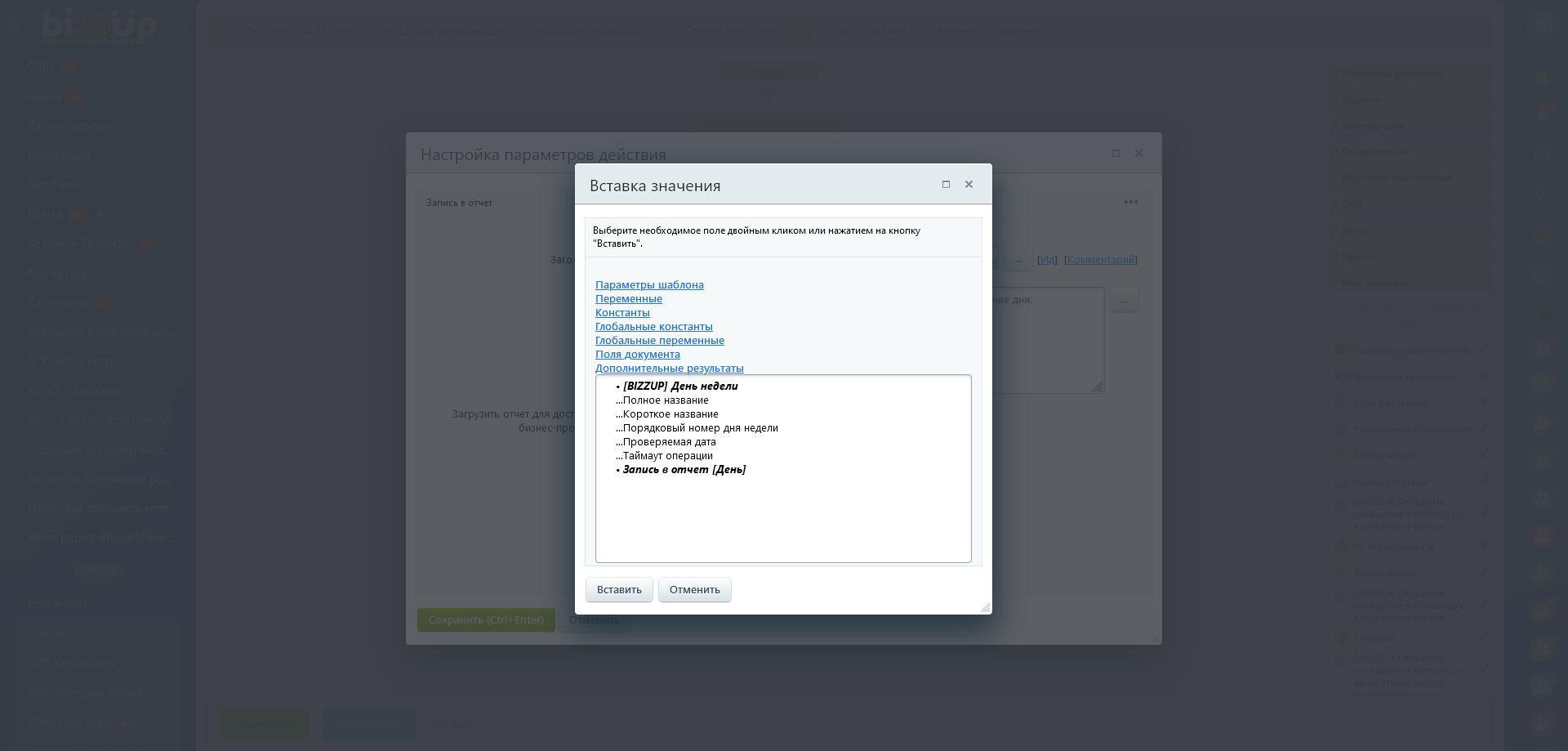Image resolution: width=1568 pixels, height=751 pixels.
Task: Expand the "Уведомления" actions section
Action: pyautogui.click(x=1374, y=152)
